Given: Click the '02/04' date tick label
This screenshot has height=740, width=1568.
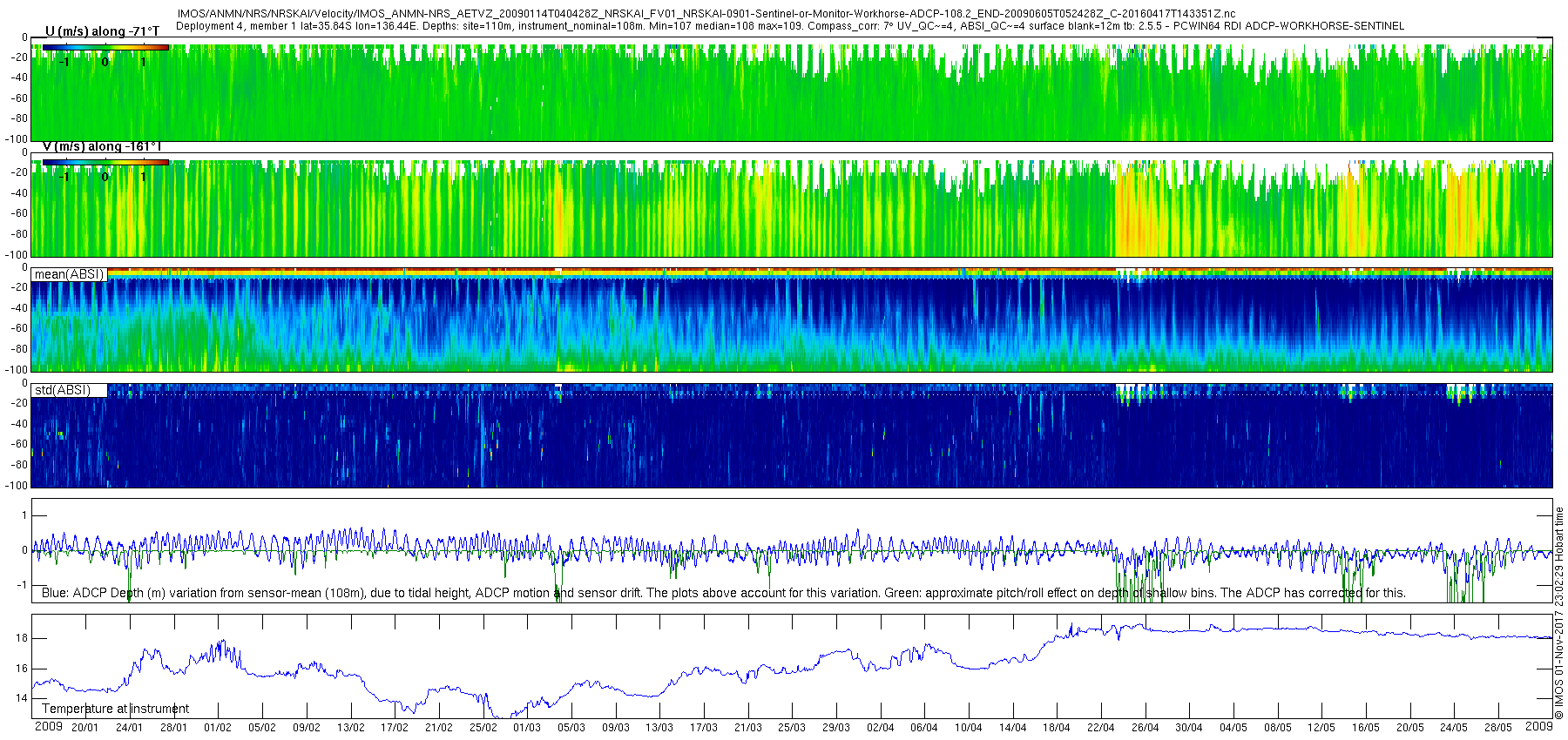Looking at the screenshot, I should (881, 728).
